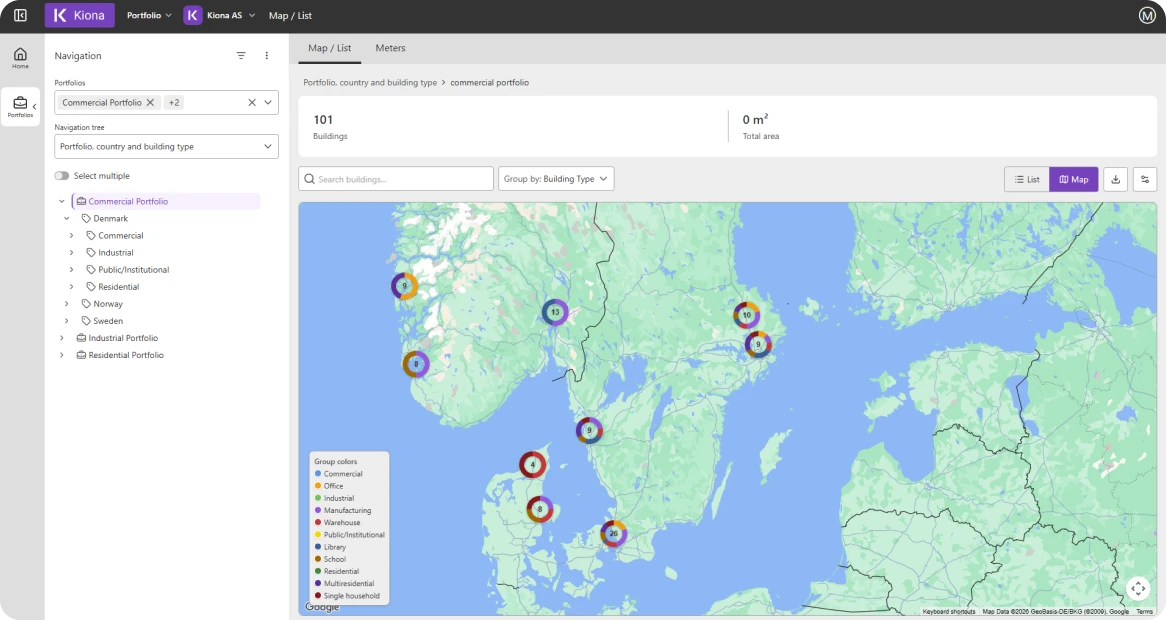Viewport: 1166px width, 620px height.
Task: Switch to List view
Action: pos(1027,179)
